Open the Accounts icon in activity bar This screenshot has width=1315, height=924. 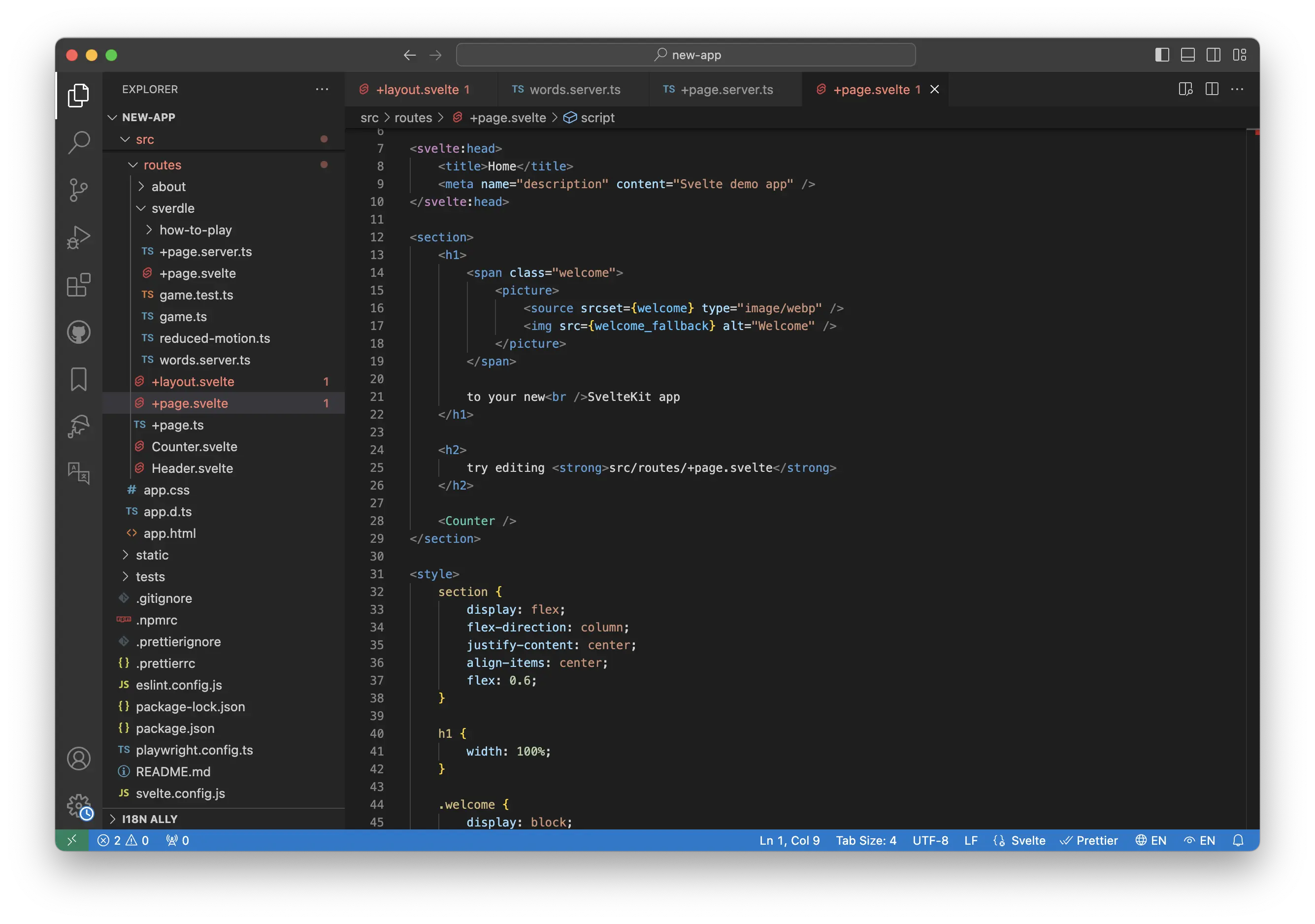(78, 759)
